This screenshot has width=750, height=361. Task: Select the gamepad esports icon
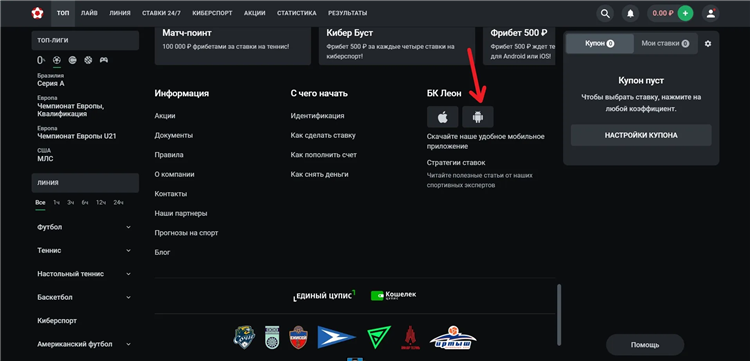click(x=104, y=60)
